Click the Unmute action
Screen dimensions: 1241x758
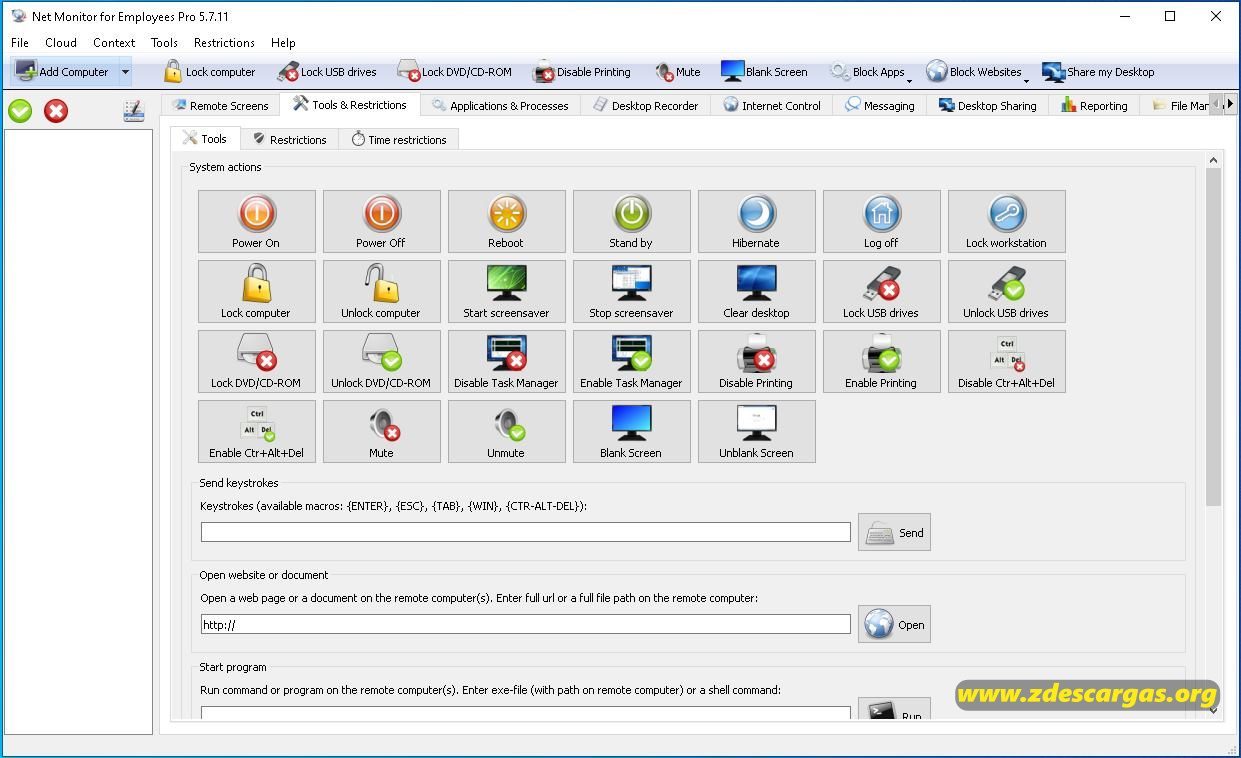coord(506,431)
